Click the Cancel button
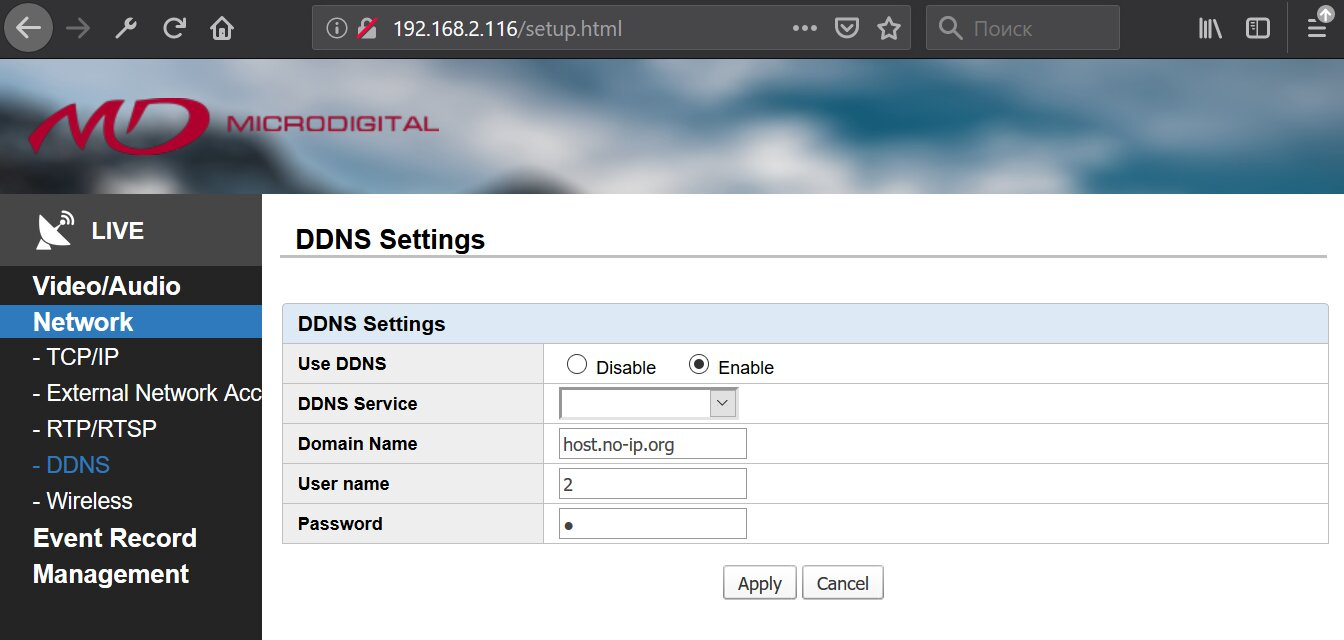The width and height of the screenshot is (1344, 640). click(x=843, y=583)
